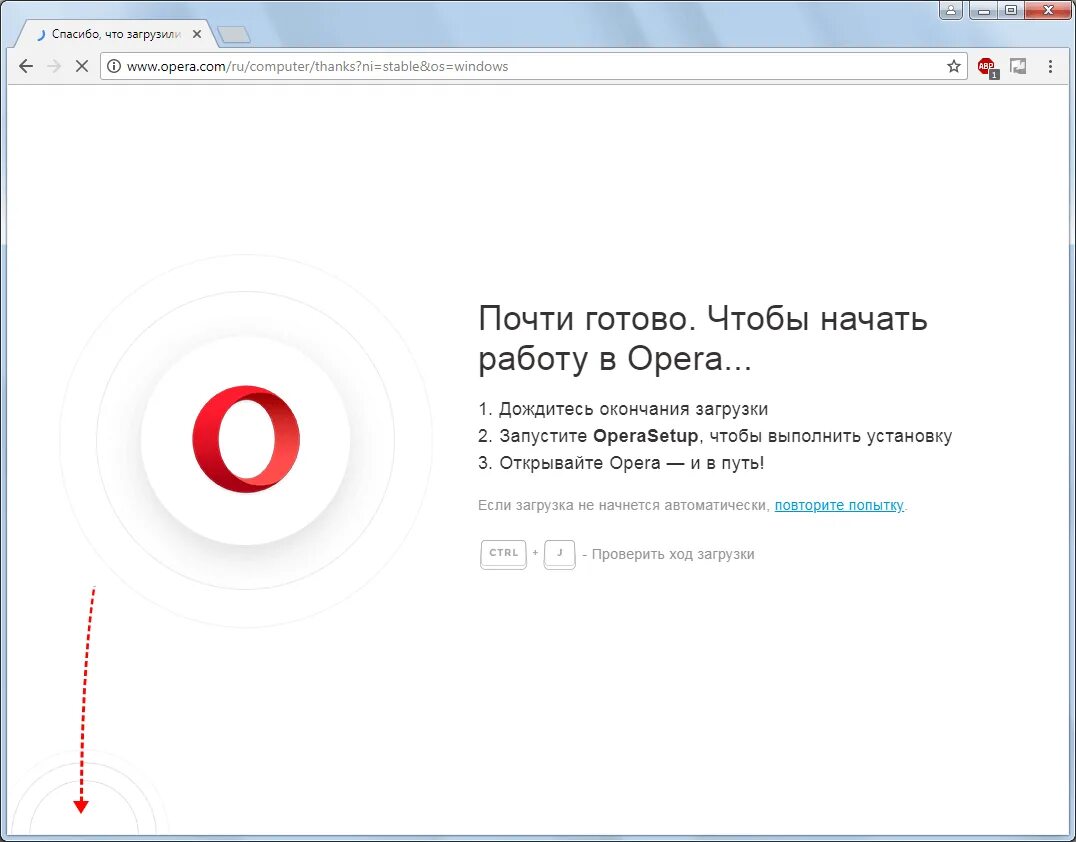Click the text 'Открывайте Opera — и в путь!'
The width and height of the screenshot is (1076, 842).
[x=631, y=463]
